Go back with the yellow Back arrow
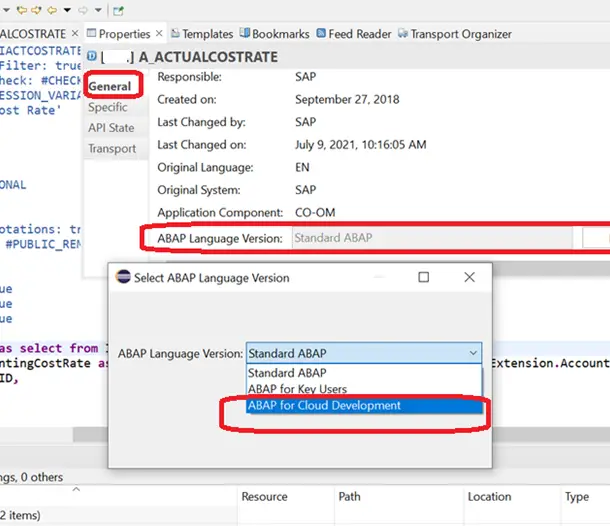610x526 pixels. pyautogui.click(x=52, y=10)
